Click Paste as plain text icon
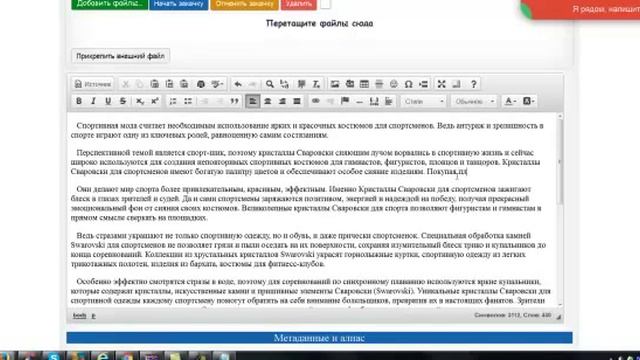Image resolution: width=640 pixels, height=360 pixels. tap(169, 84)
